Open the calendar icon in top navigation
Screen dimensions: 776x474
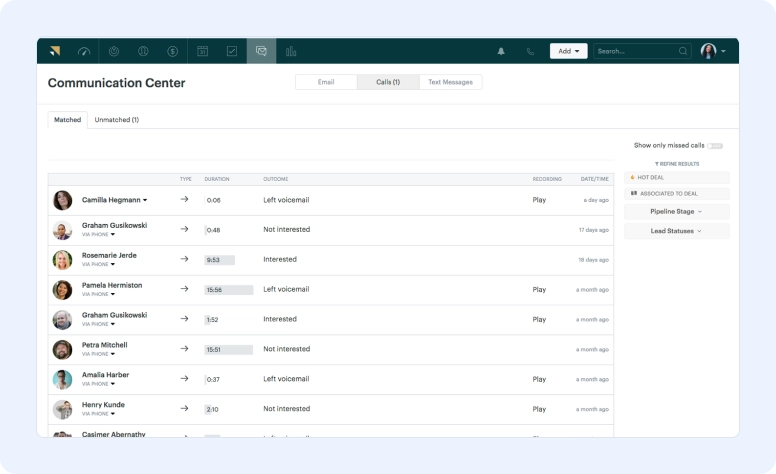coord(202,51)
